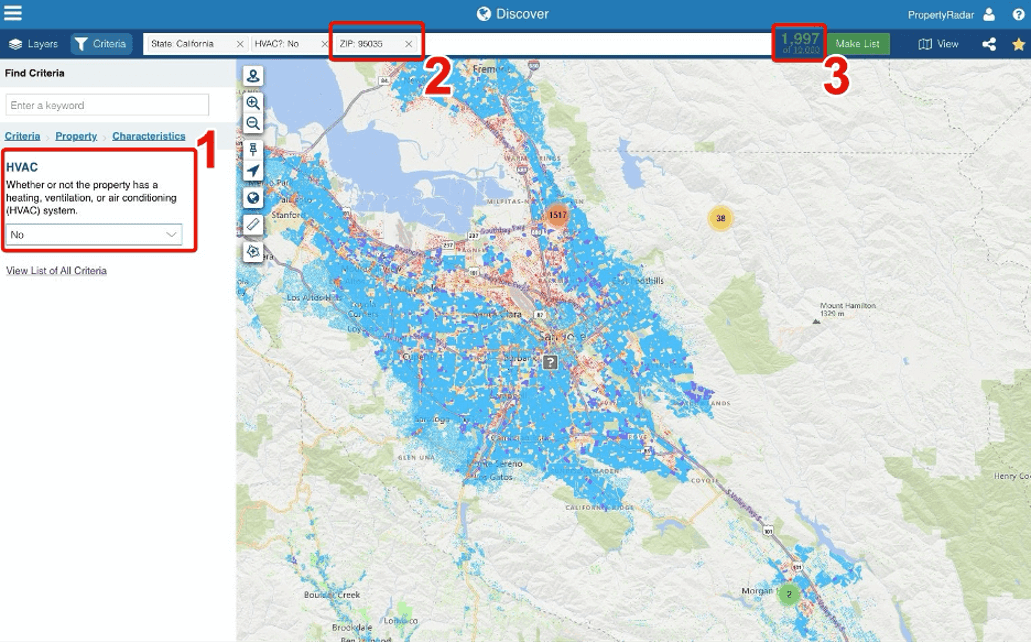Focus the Enter a keyword field
The width and height of the screenshot is (1031, 643).
(107, 105)
